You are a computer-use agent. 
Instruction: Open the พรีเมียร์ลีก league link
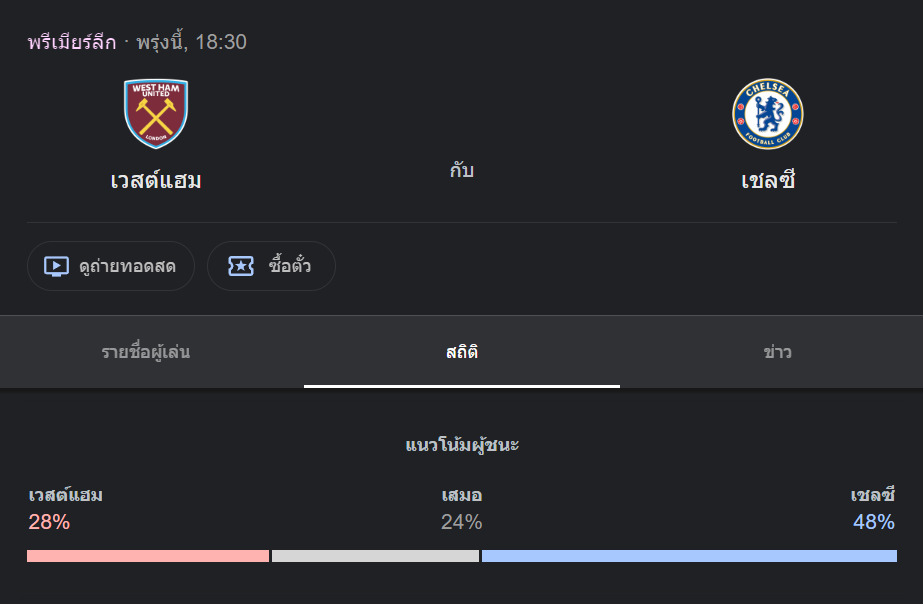[72, 42]
